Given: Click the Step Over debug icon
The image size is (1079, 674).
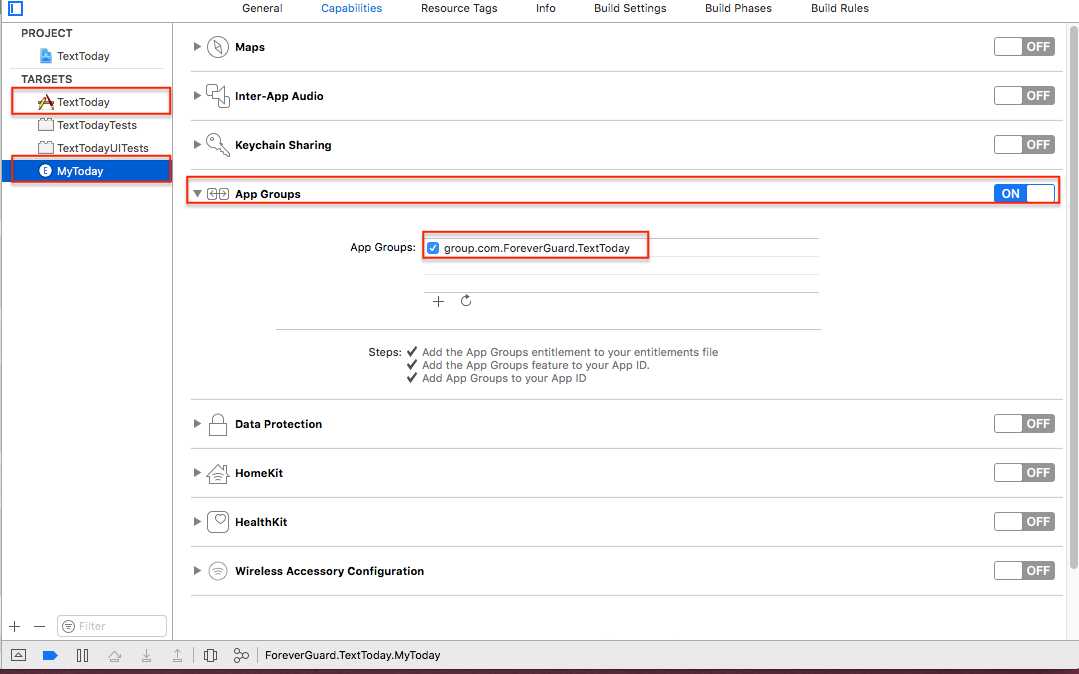Looking at the screenshot, I should (x=115, y=655).
